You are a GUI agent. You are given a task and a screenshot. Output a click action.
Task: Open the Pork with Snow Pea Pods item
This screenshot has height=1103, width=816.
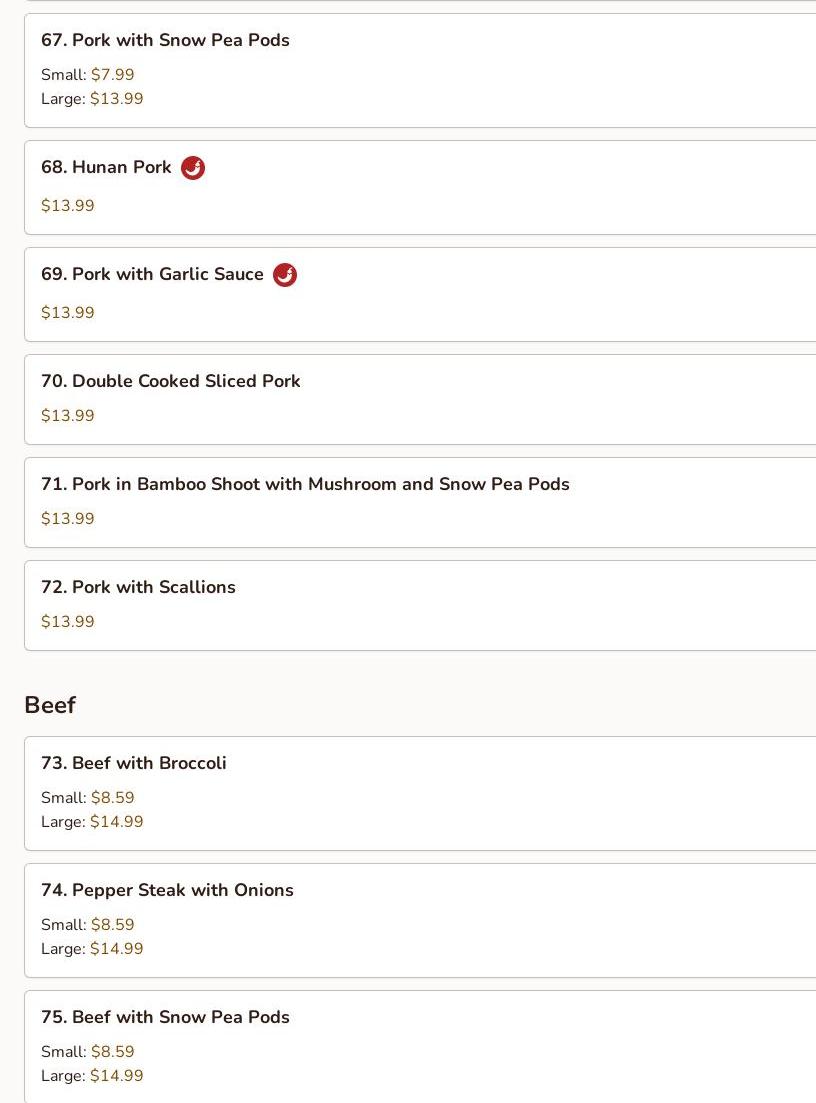pyautogui.click(x=165, y=41)
